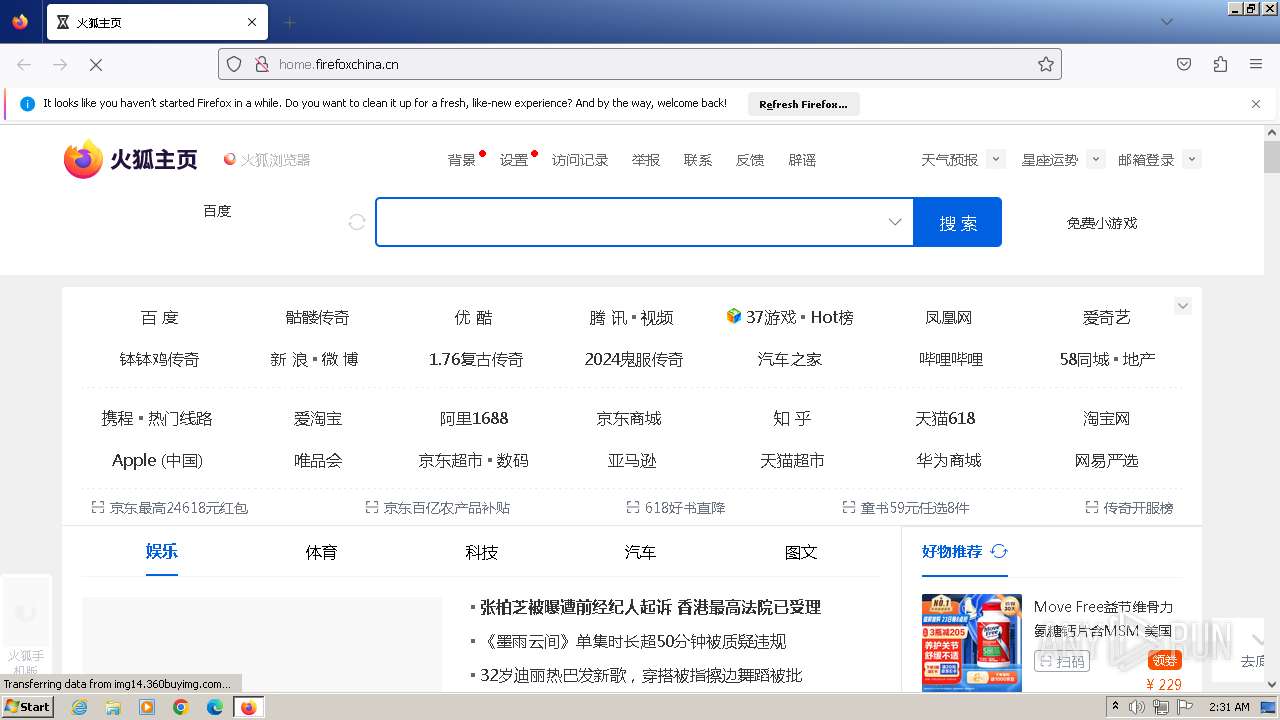Expand the 星座运势 dropdown
This screenshot has width=1280, height=720.
click(1095, 159)
